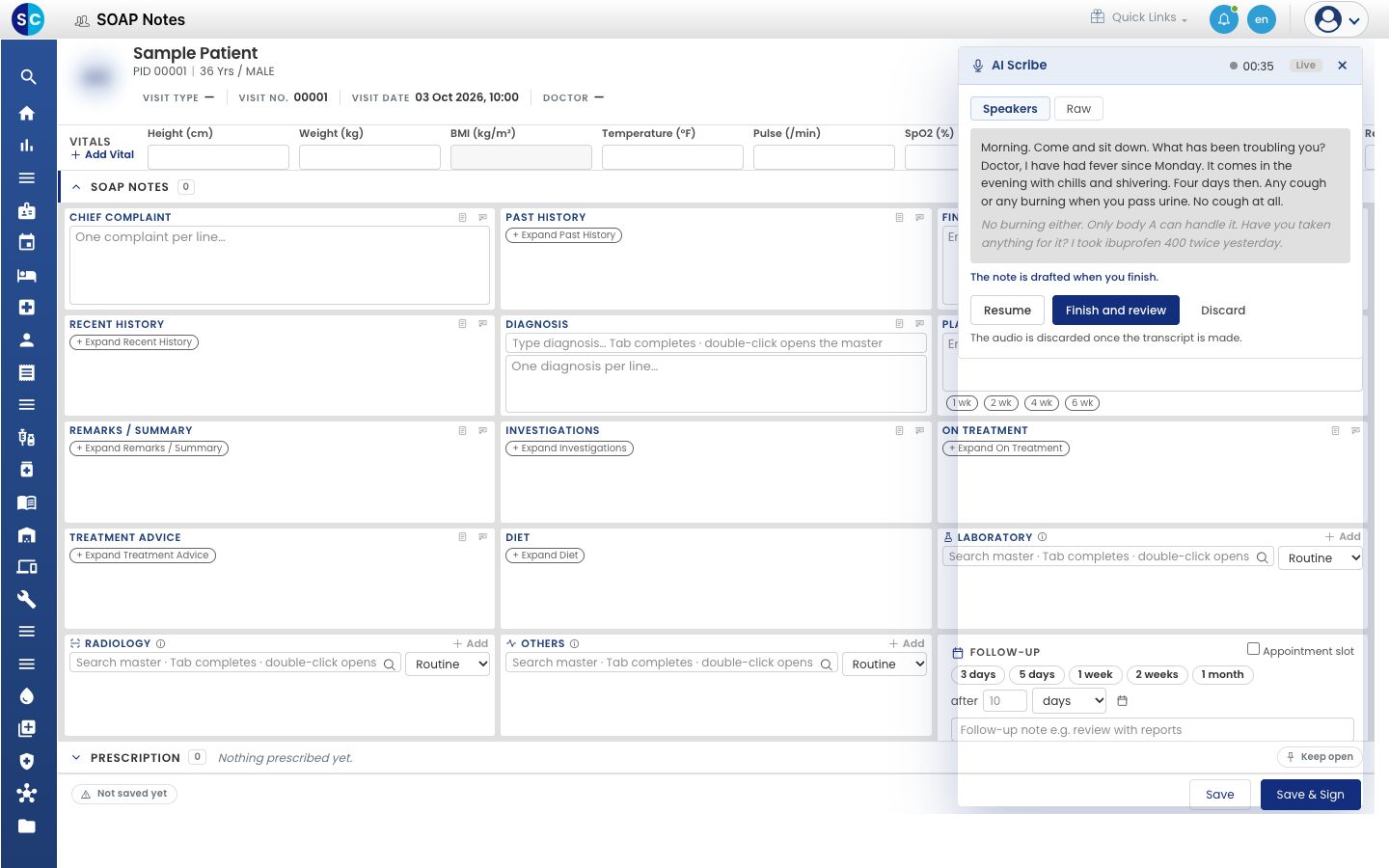Open the folder icon in the sidebar
1389x868 pixels.
tap(27, 826)
